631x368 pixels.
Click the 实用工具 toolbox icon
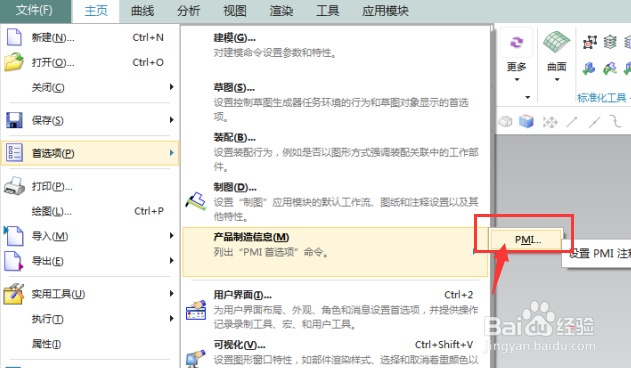click(14, 294)
